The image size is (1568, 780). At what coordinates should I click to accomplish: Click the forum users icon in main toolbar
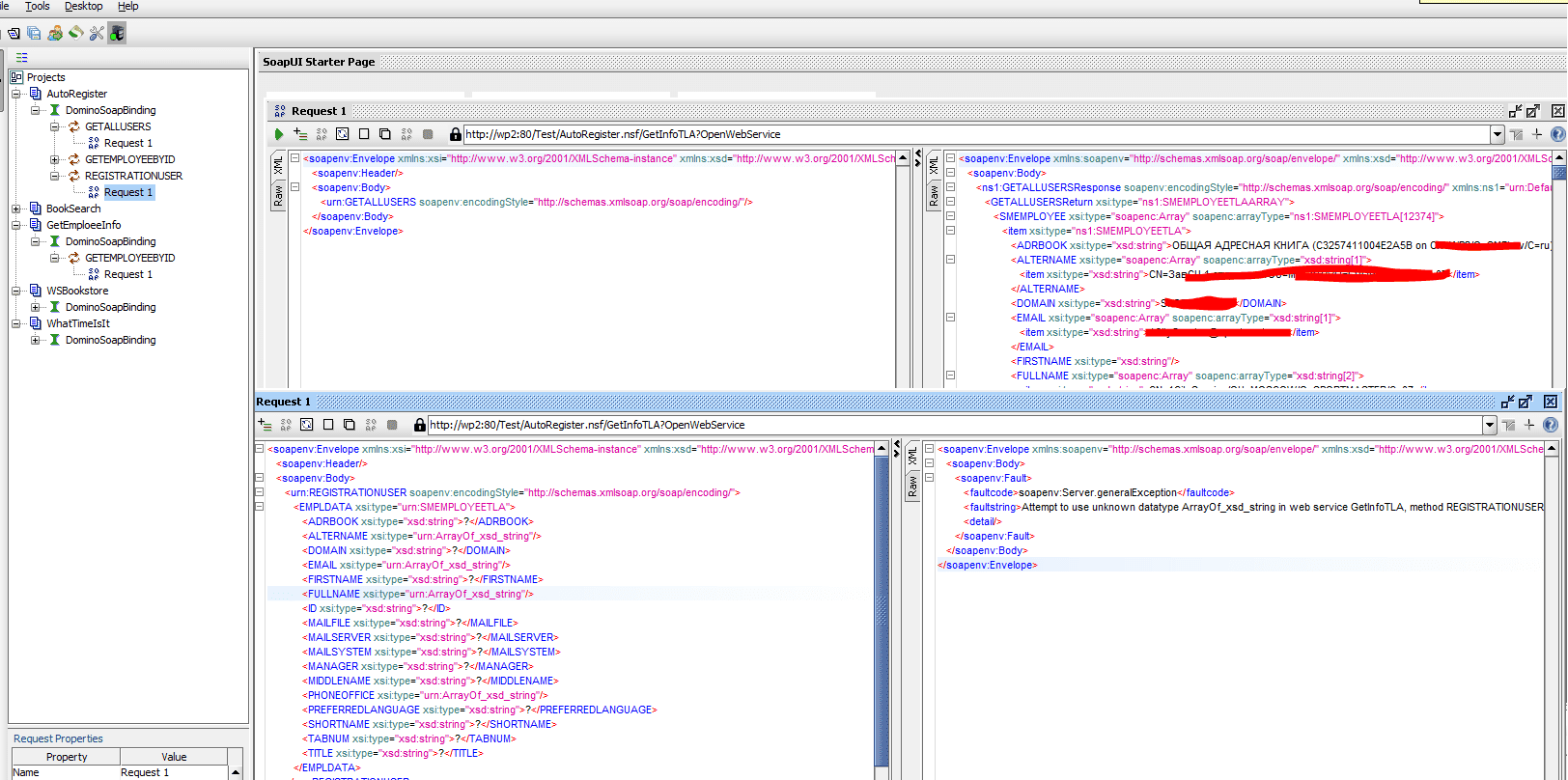[55, 33]
